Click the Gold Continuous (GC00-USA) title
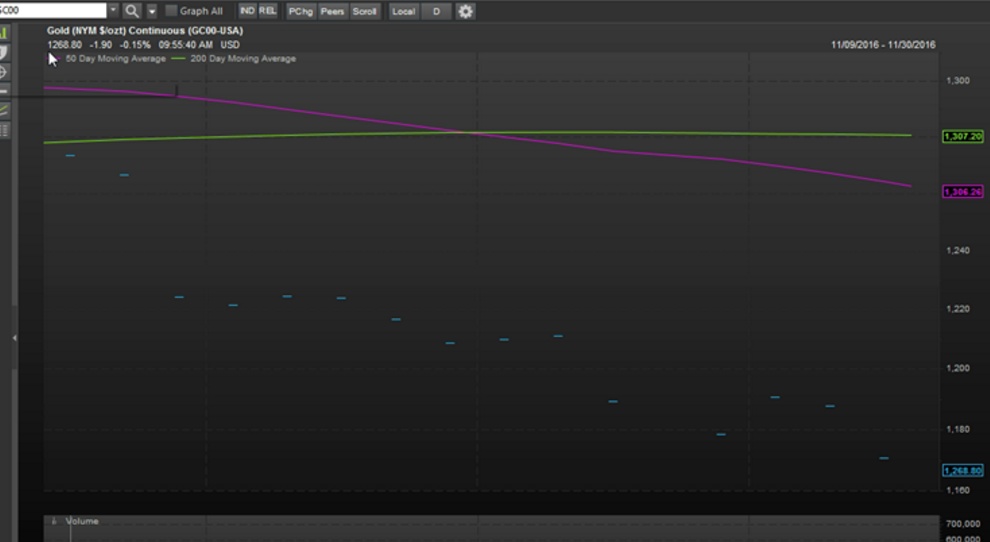The image size is (990, 542). tap(145, 30)
